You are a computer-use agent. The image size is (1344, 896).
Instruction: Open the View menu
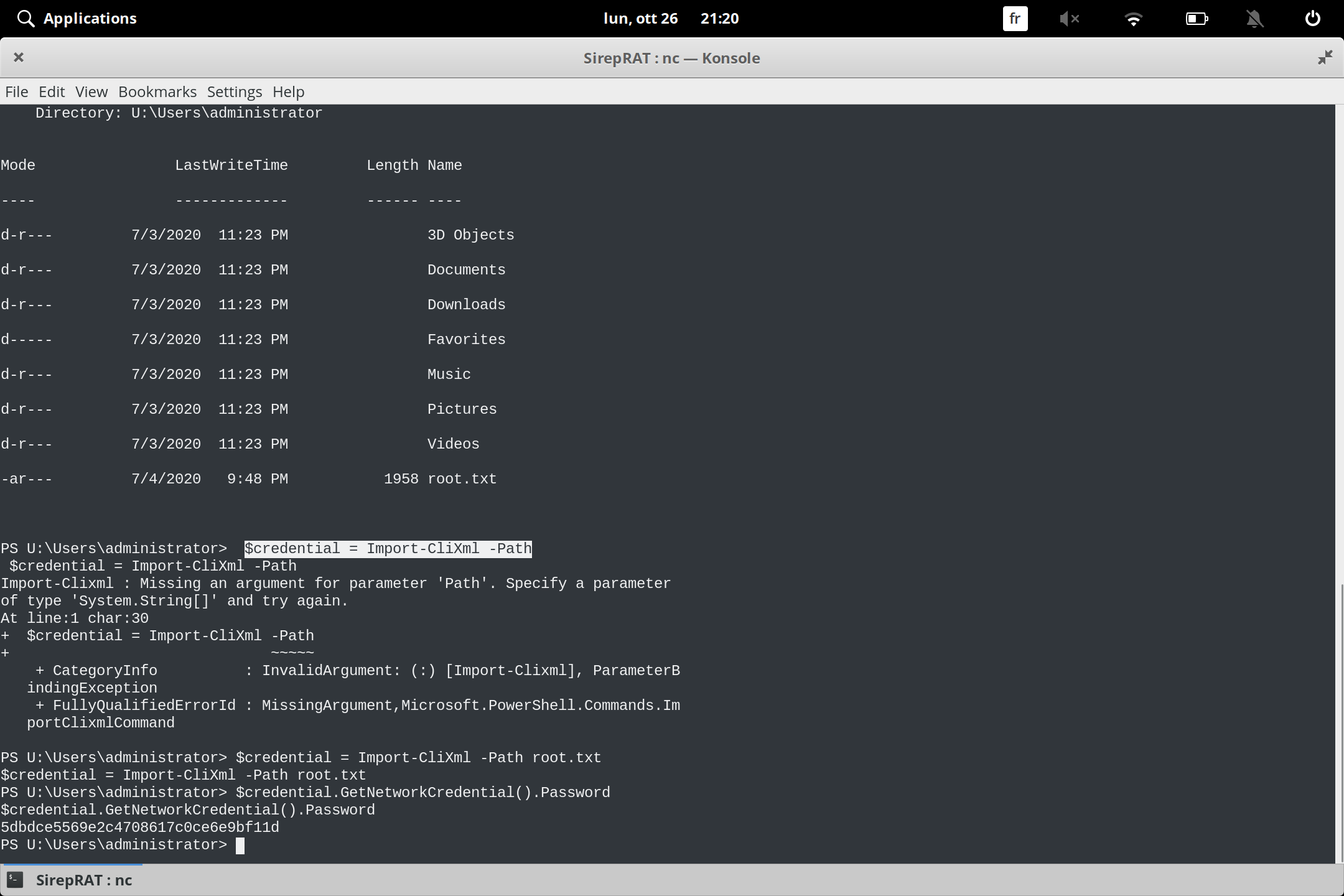(x=91, y=91)
